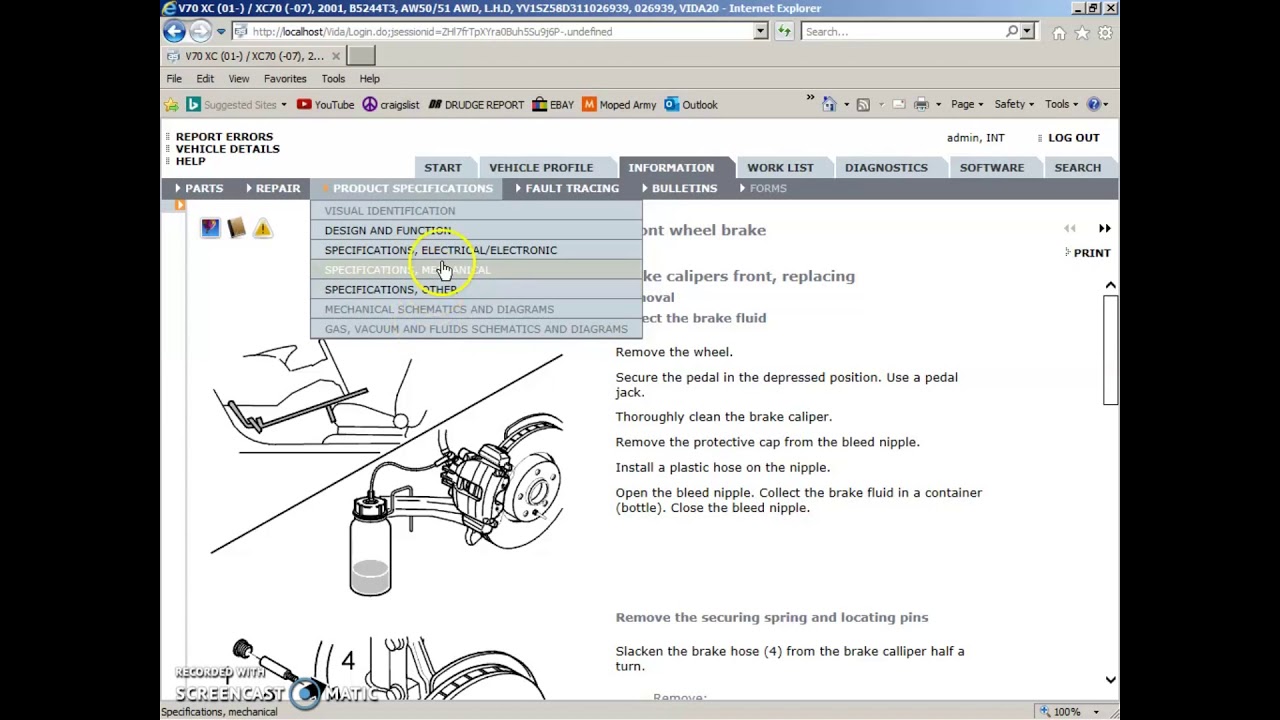Viewport: 1280px width, 720px height.
Task: Select SPECIFICATIONS, ELECTRICAL/ELECTRONIC menu entry
Action: pyautogui.click(x=476, y=250)
